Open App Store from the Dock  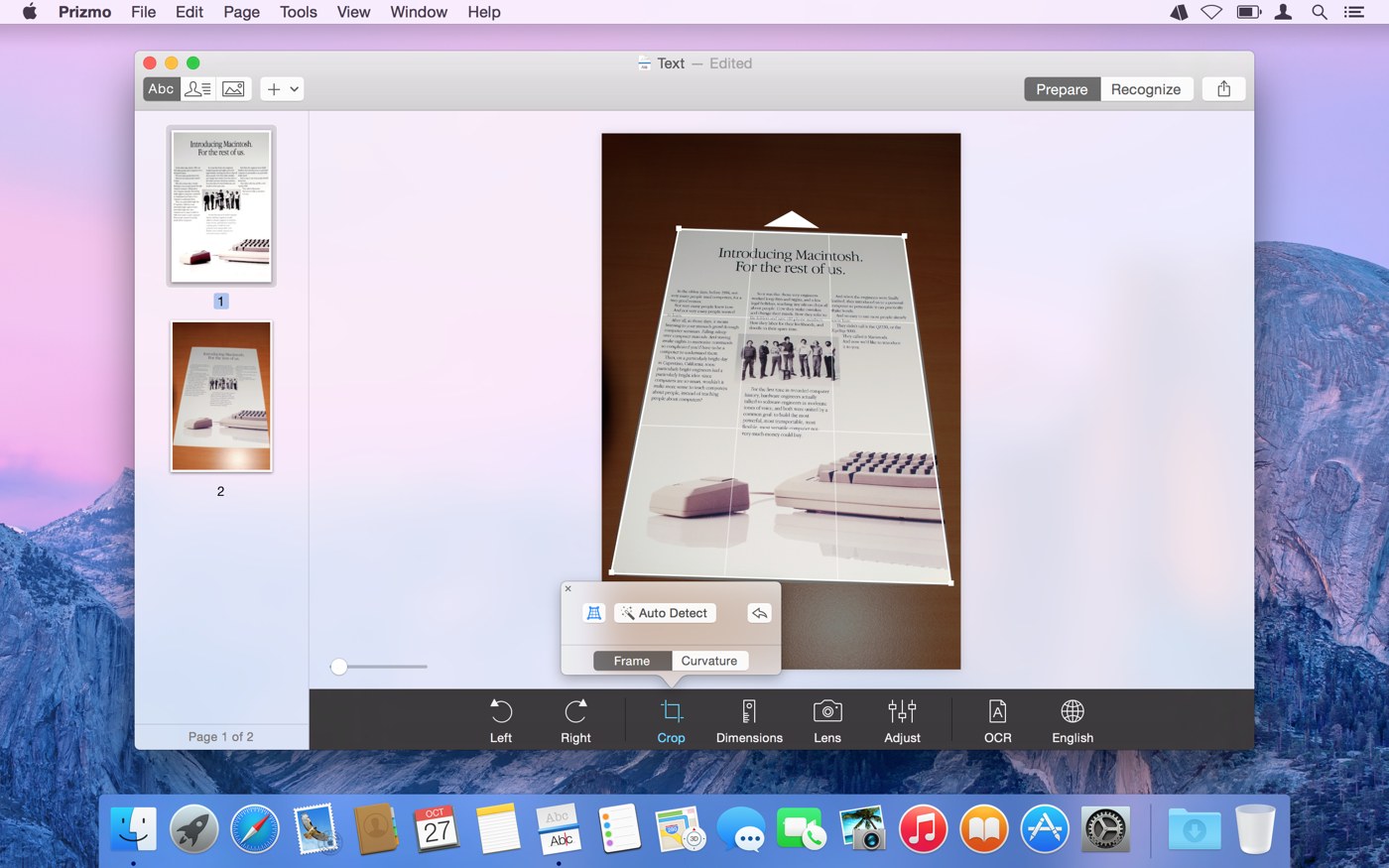coord(1045,828)
